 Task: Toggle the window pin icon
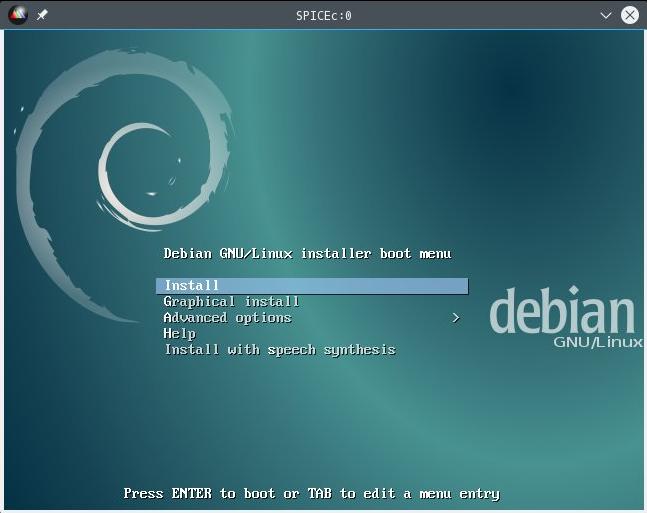42,16
